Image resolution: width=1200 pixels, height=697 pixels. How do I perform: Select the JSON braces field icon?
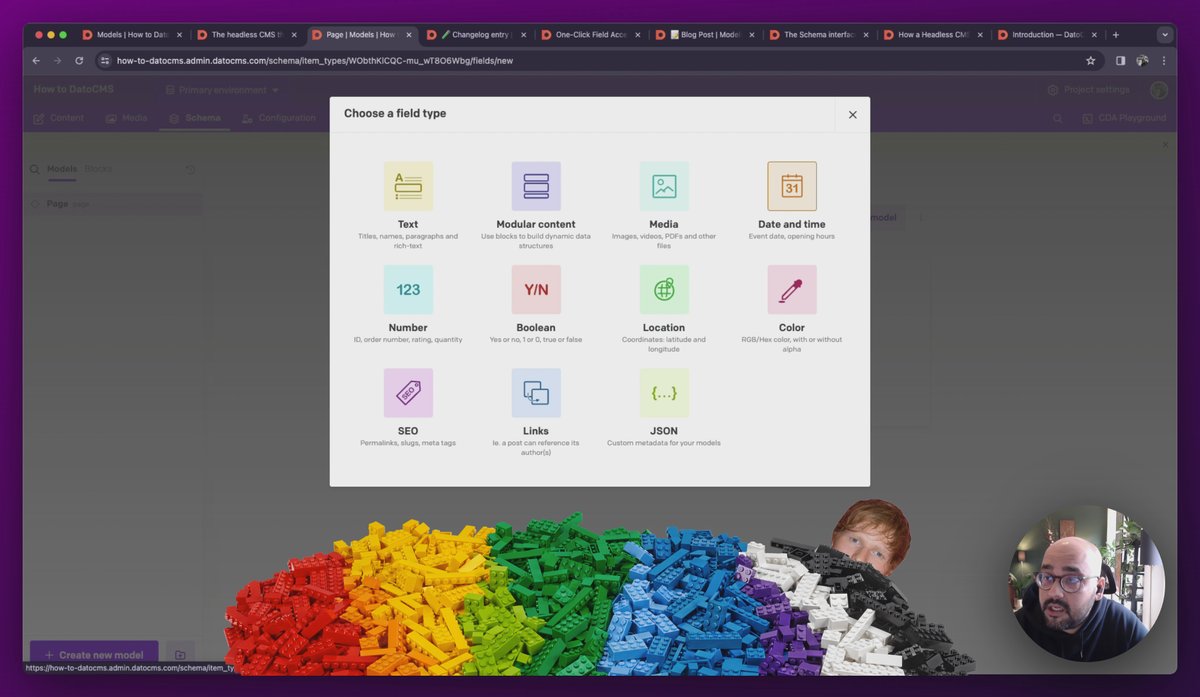[x=664, y=393]
